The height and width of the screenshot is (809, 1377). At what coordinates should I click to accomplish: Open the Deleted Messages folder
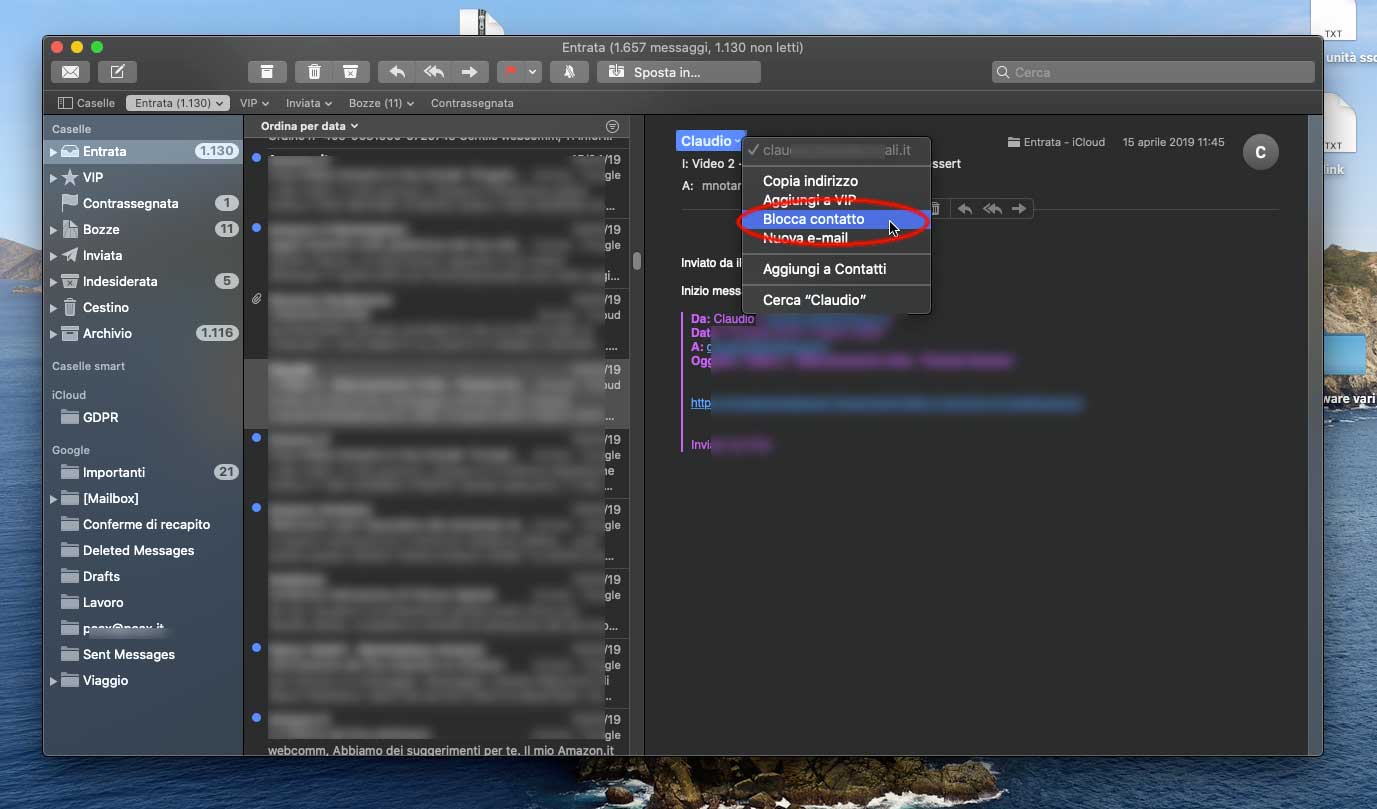click(x=143, y=550)
